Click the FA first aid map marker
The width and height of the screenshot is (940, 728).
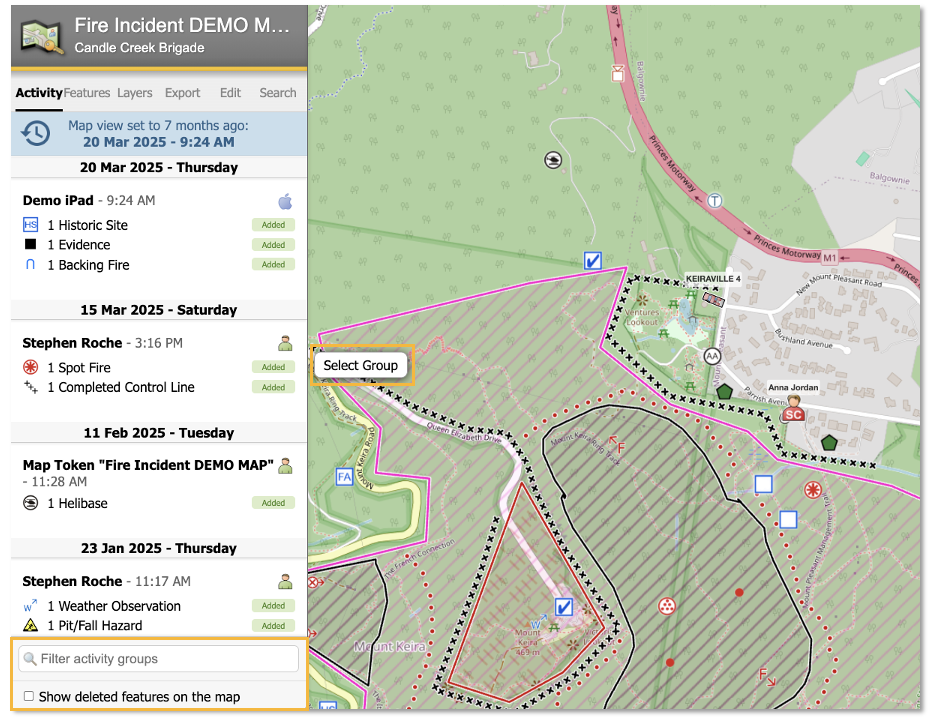tap(345, 477)
